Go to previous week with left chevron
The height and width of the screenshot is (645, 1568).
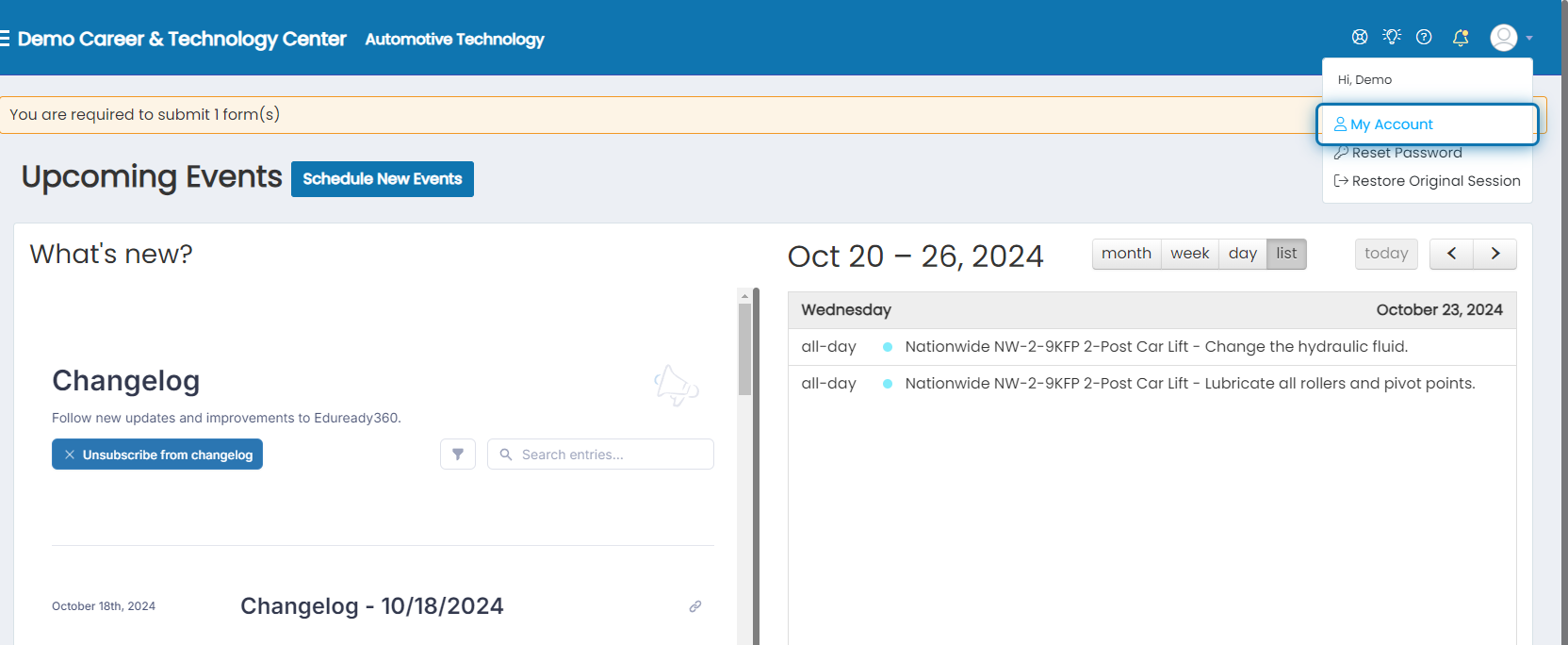tap(1451, 254)
